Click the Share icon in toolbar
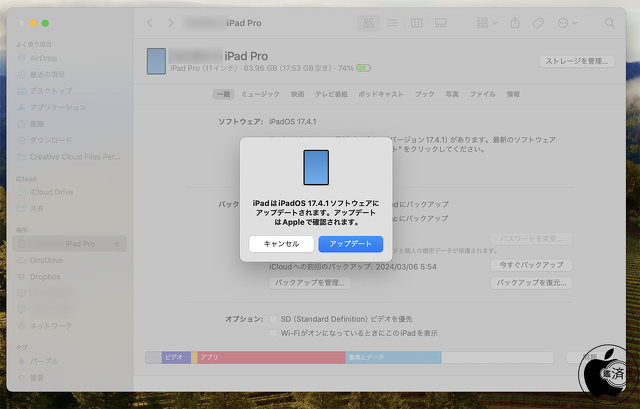640x409 pixels. coord(515,22)
